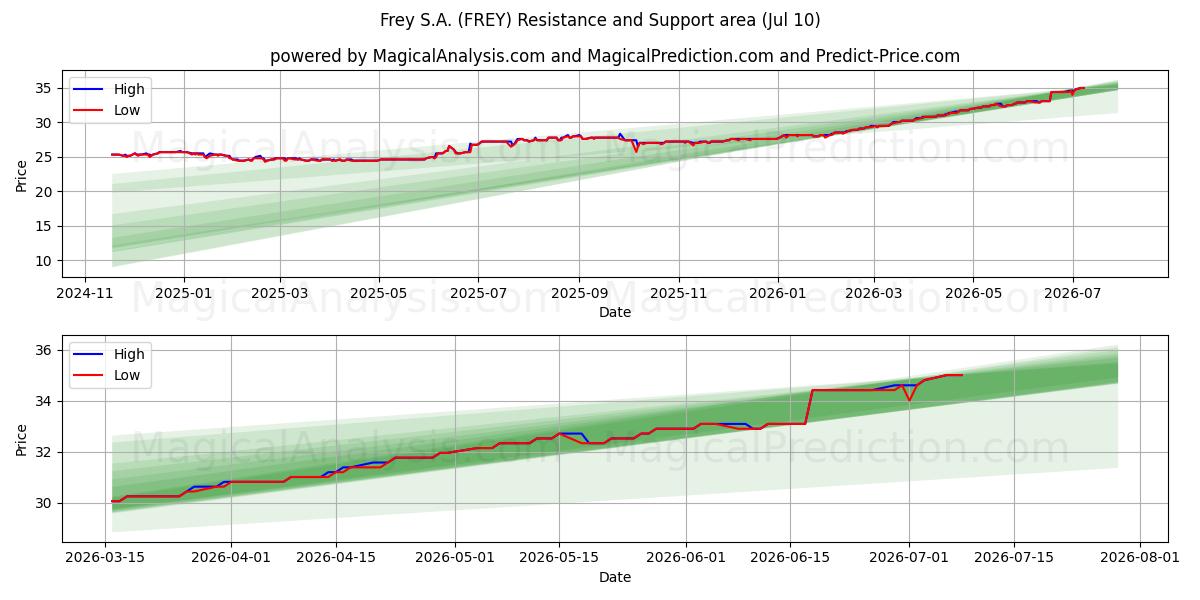The height and width of the screenshot is (600, 1200).
Task: Click the '2025-09' x-axis label
Action: (x=579, y=295)
